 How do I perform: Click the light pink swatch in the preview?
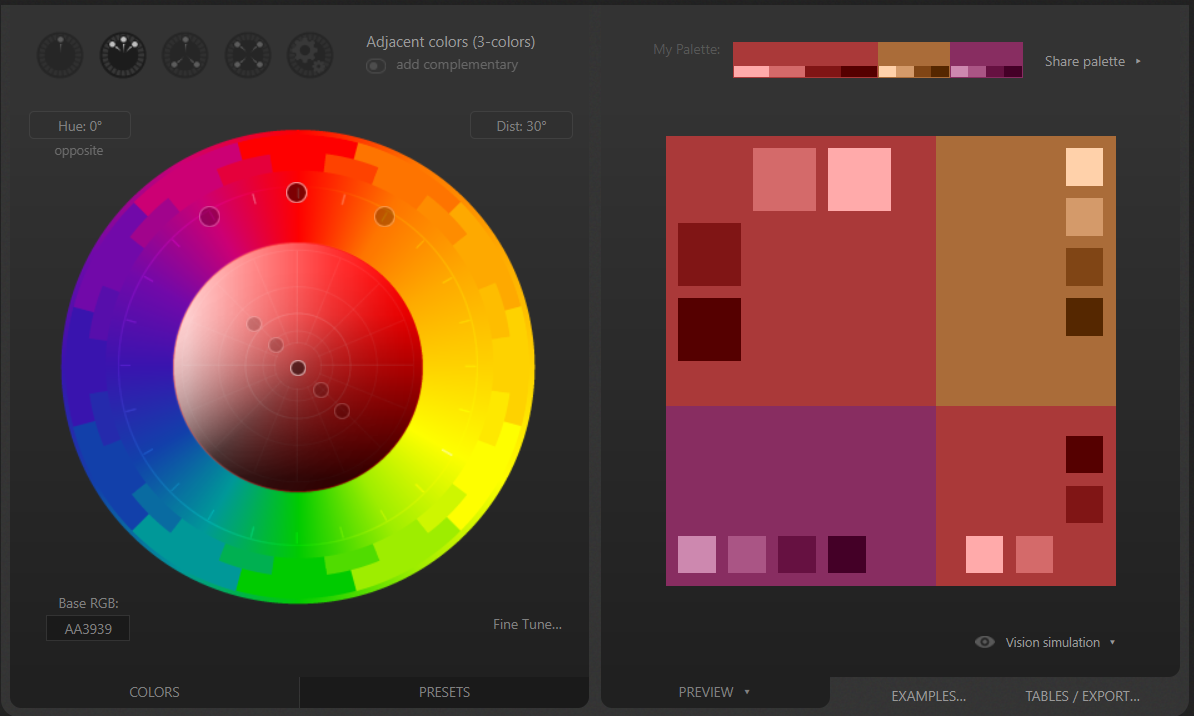pyautogui.click(x=859, y=179)
